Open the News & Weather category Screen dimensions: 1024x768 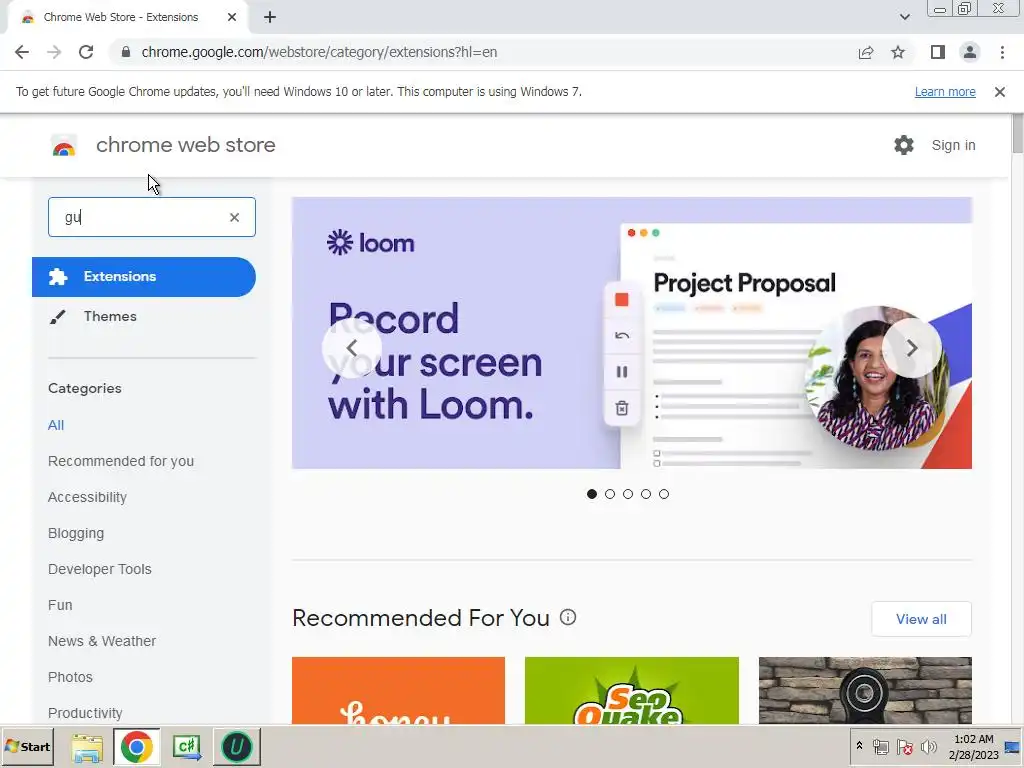pos(102,641)
